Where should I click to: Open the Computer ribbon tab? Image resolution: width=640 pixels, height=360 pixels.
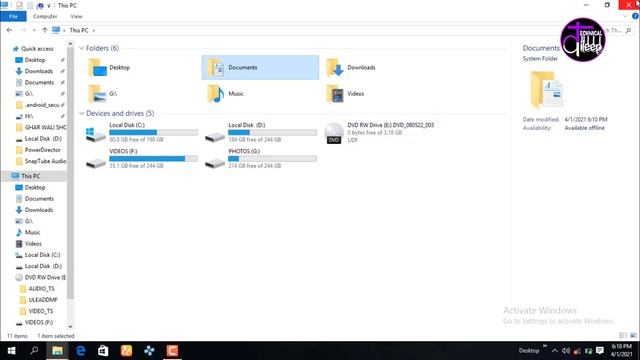(45, 16)
